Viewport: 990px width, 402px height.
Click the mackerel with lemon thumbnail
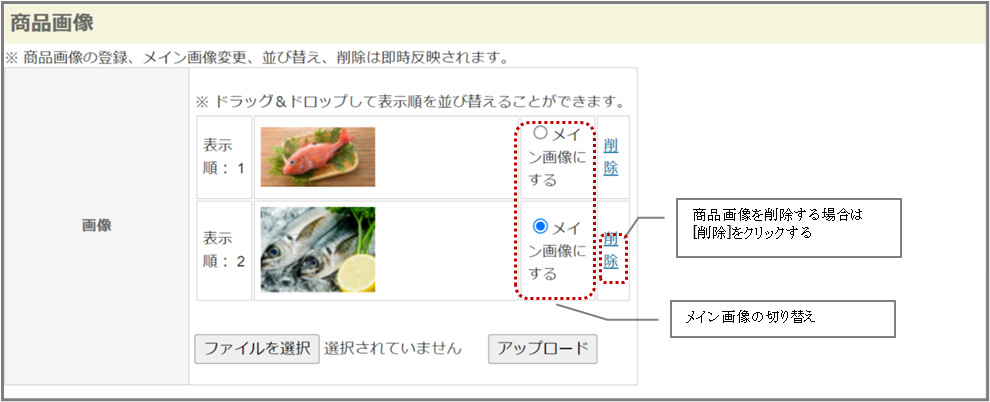(x=318, y=250)
